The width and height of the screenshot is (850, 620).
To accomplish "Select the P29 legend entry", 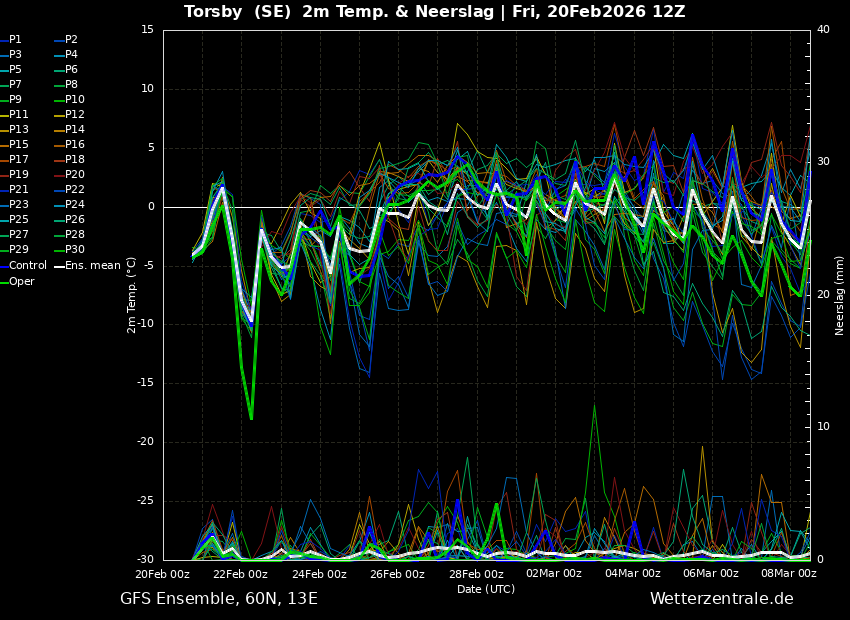I will (x=18, y=250).
